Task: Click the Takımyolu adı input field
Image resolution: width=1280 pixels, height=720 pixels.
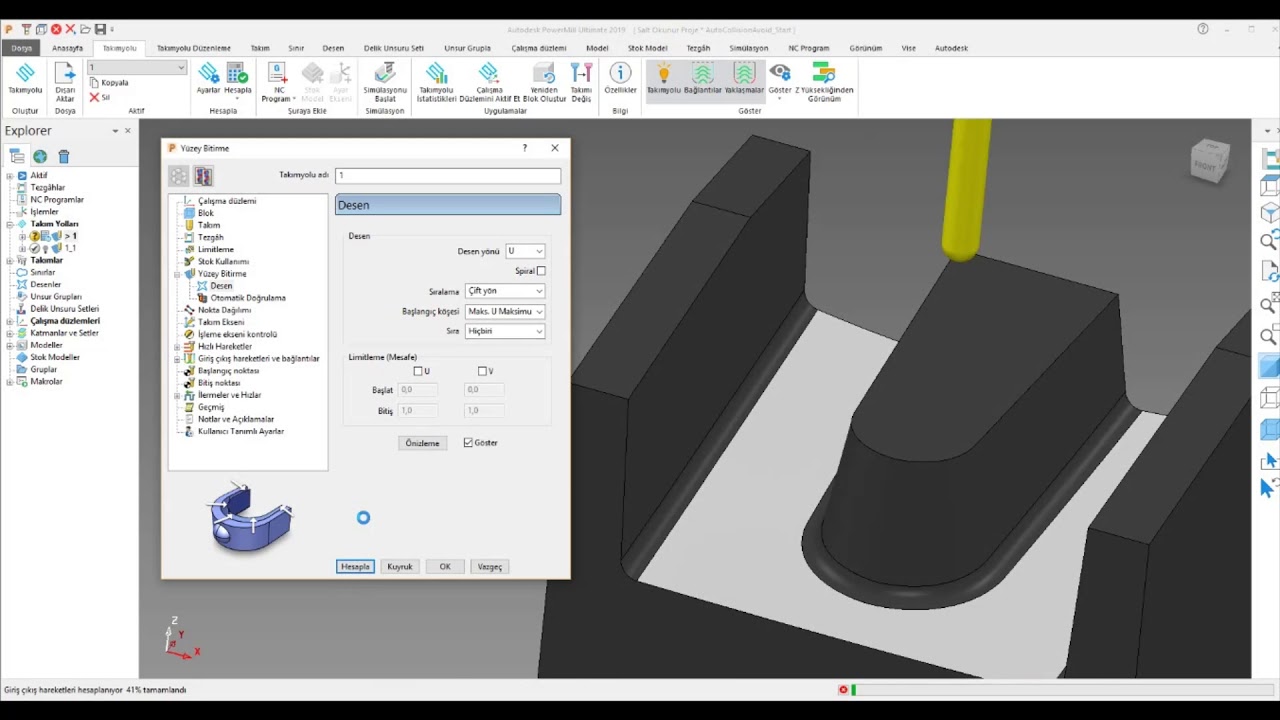Action: pyautogui.click(x=448, y=176)
